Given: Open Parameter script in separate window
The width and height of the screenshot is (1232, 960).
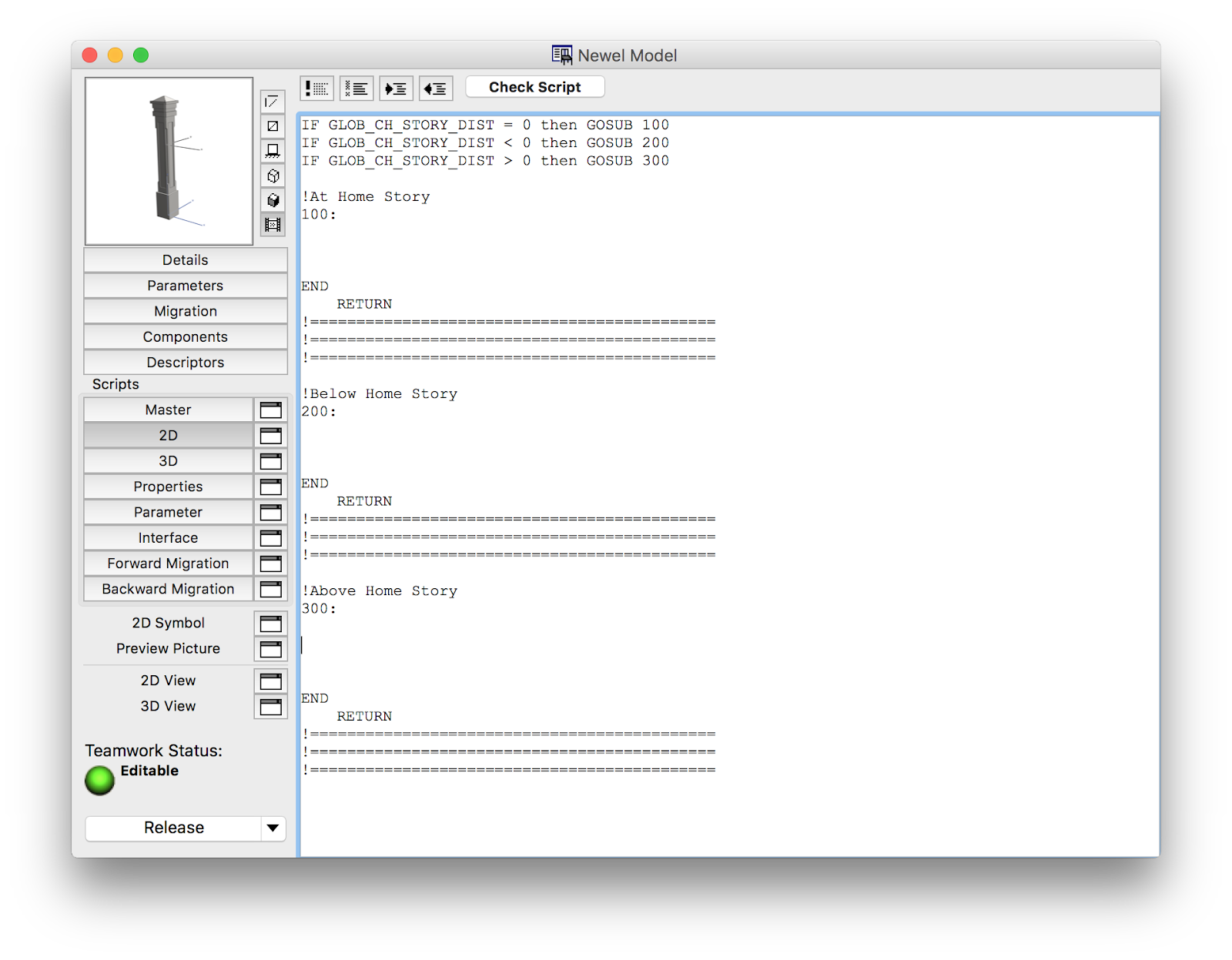Looking at the screenshot, I should pos(271,512).
